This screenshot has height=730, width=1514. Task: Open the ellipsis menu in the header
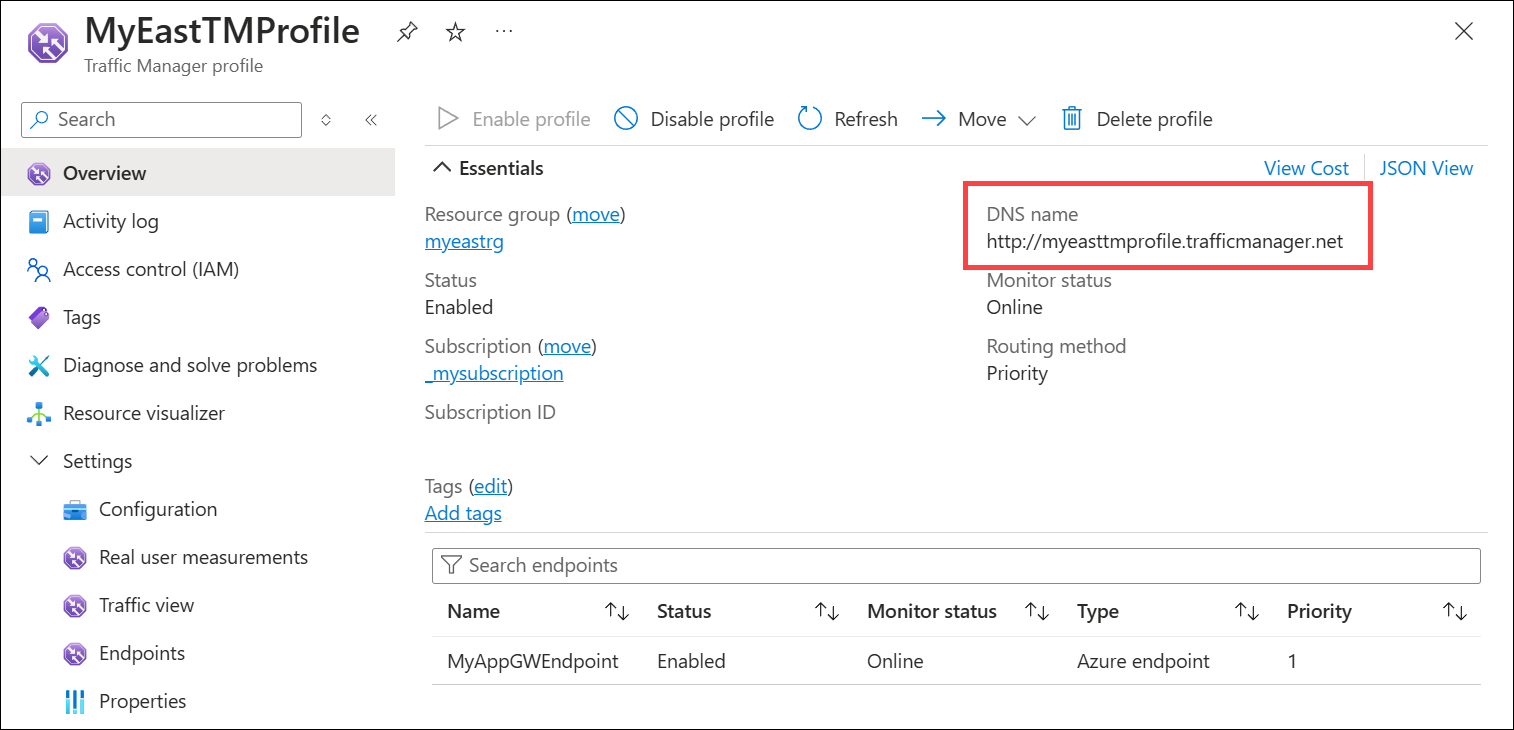tap(503, 31)
